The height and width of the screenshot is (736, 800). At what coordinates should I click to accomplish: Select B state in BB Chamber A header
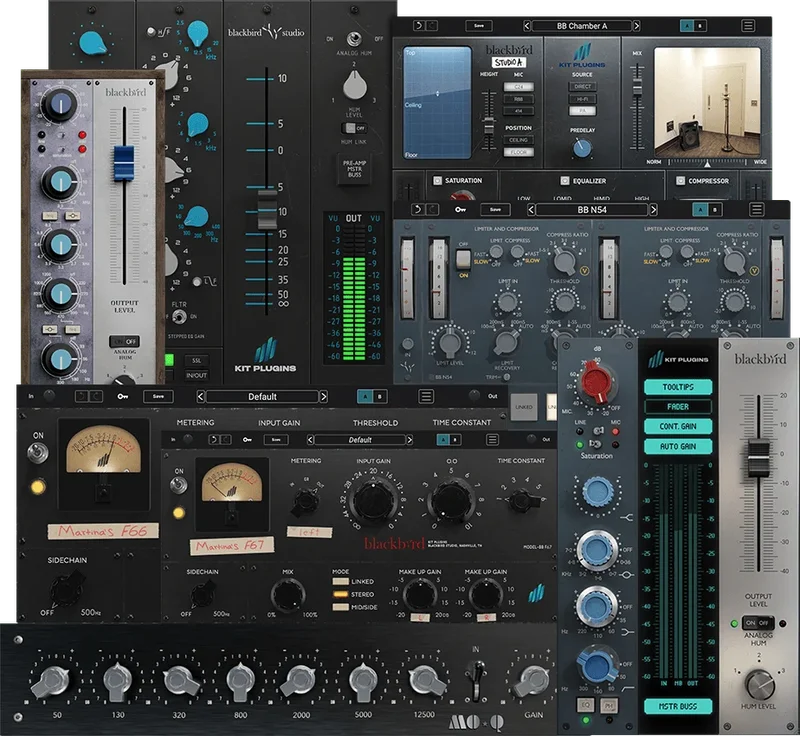pos(699,26)
